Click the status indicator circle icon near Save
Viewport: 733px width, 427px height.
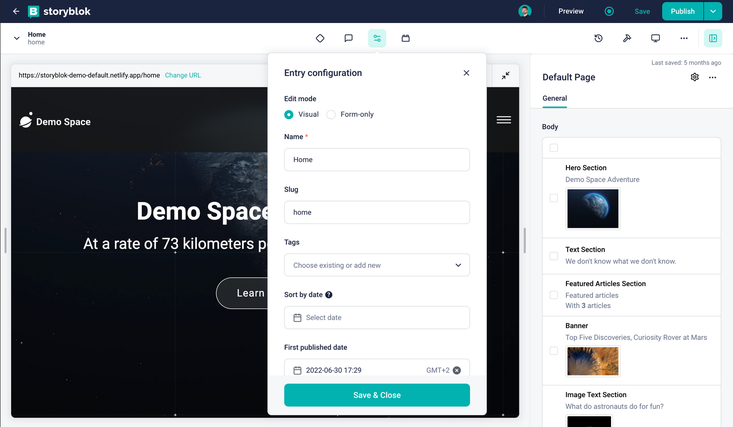pos(609,11)
